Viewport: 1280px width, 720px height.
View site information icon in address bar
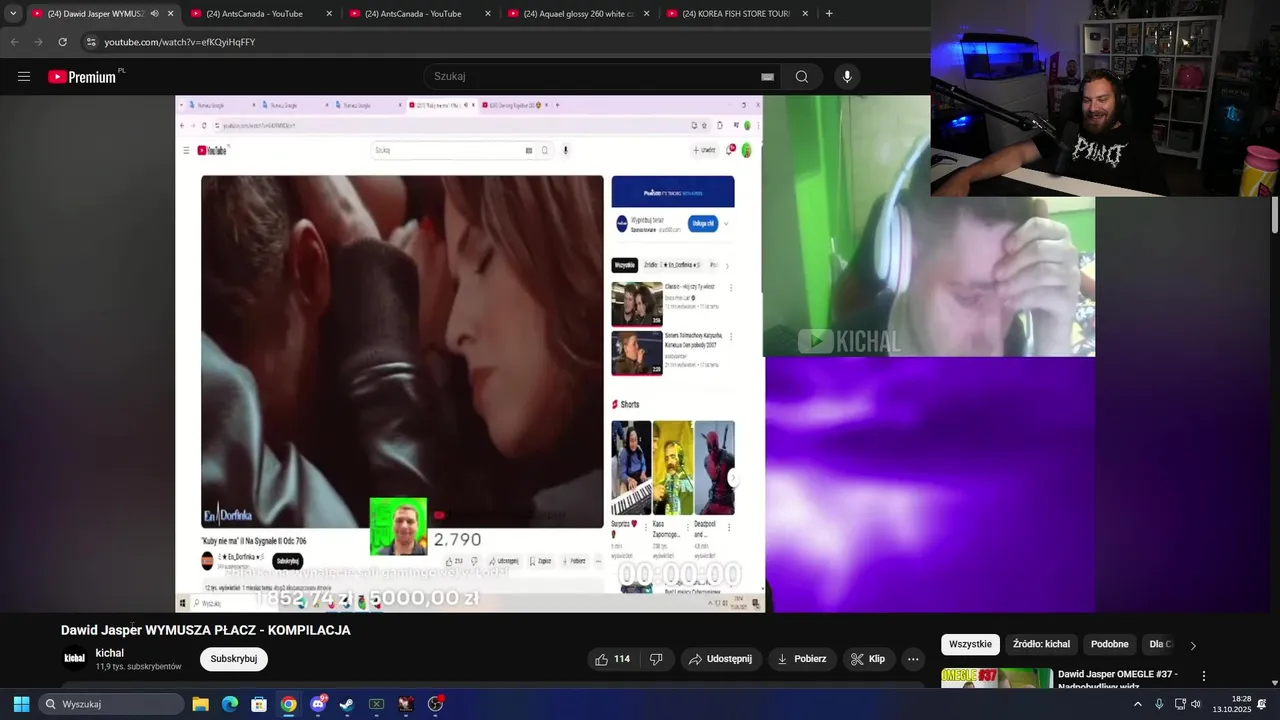pyautogui.click(x=91, y=42)
